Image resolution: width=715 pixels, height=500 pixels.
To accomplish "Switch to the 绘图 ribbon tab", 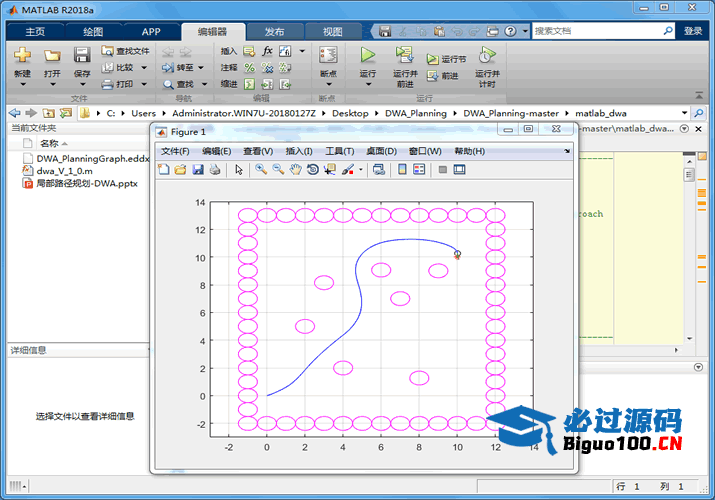I will [93, 31].
